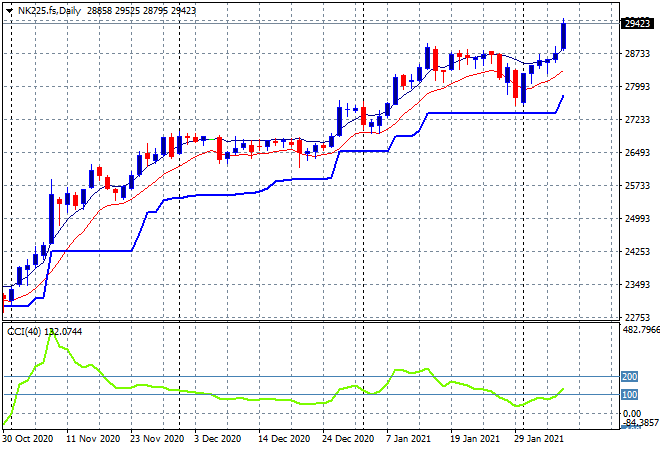Click the 25733 price axis label

(637, 185)
